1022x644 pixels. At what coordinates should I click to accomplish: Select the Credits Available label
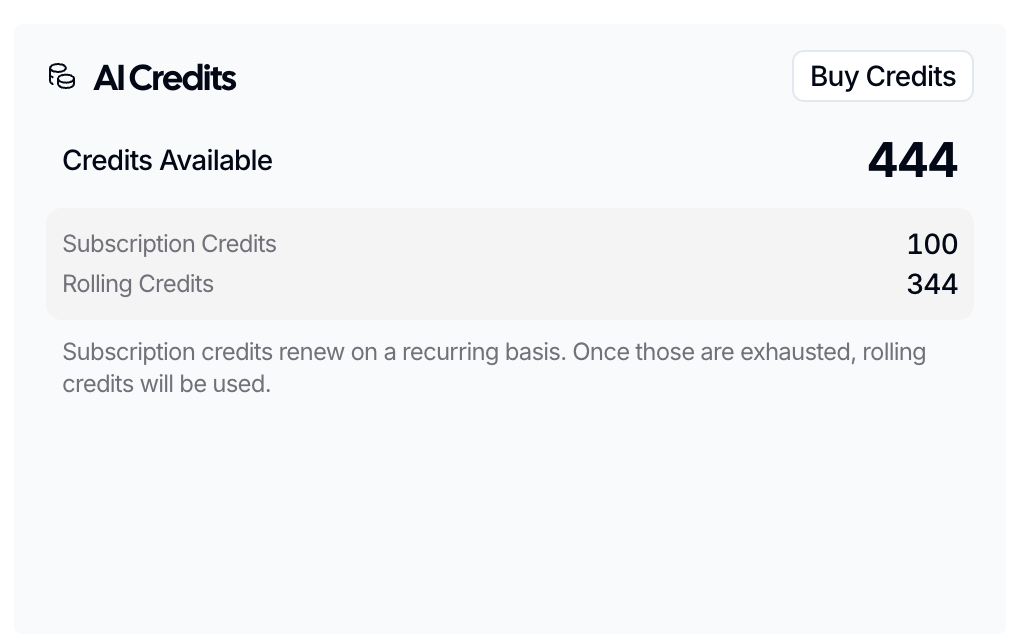pos(167,160)
